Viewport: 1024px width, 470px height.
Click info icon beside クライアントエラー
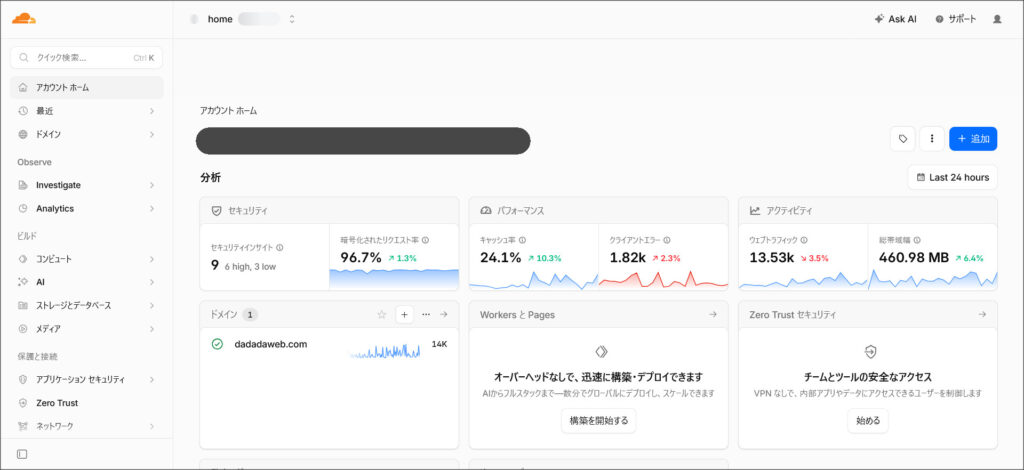point(667,240)
